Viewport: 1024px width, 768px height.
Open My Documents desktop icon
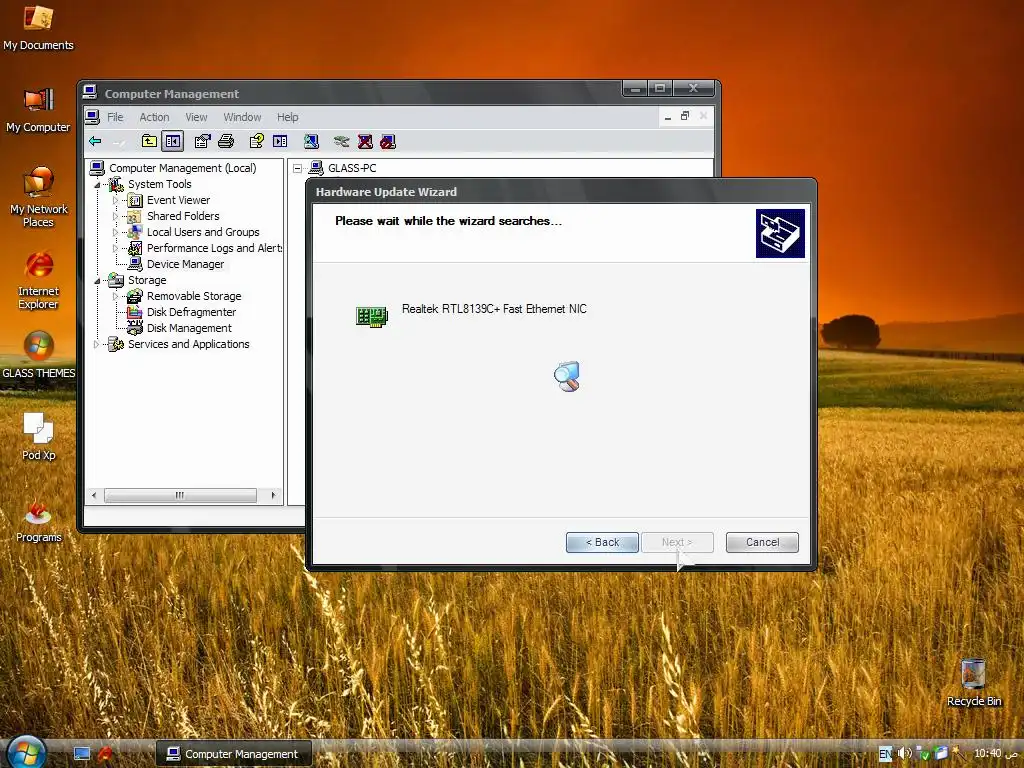[x=38, y=28]
